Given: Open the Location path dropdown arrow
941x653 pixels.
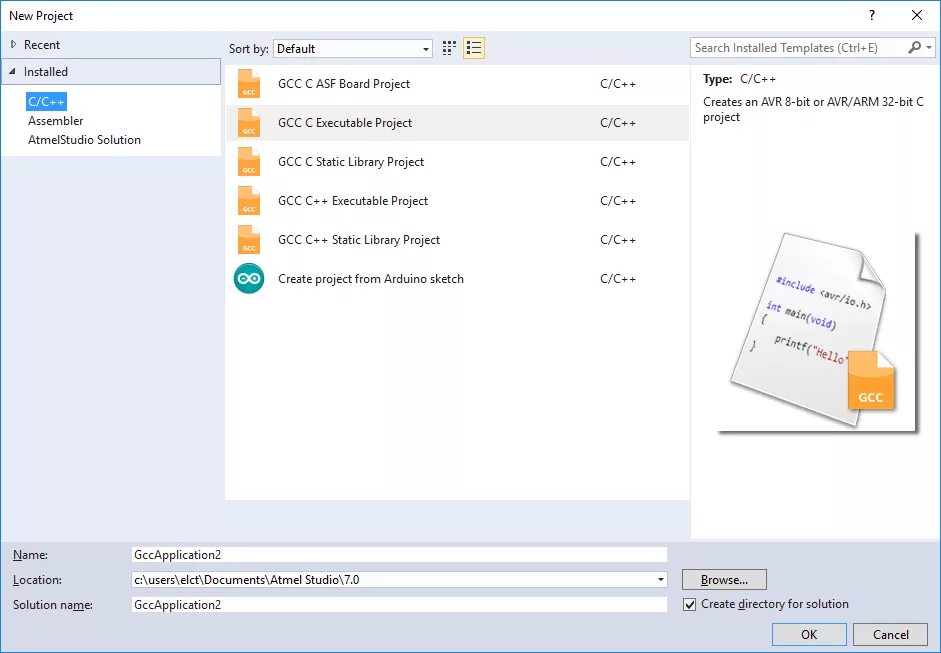Looking at the screenshot, I should tap(660, 580).
